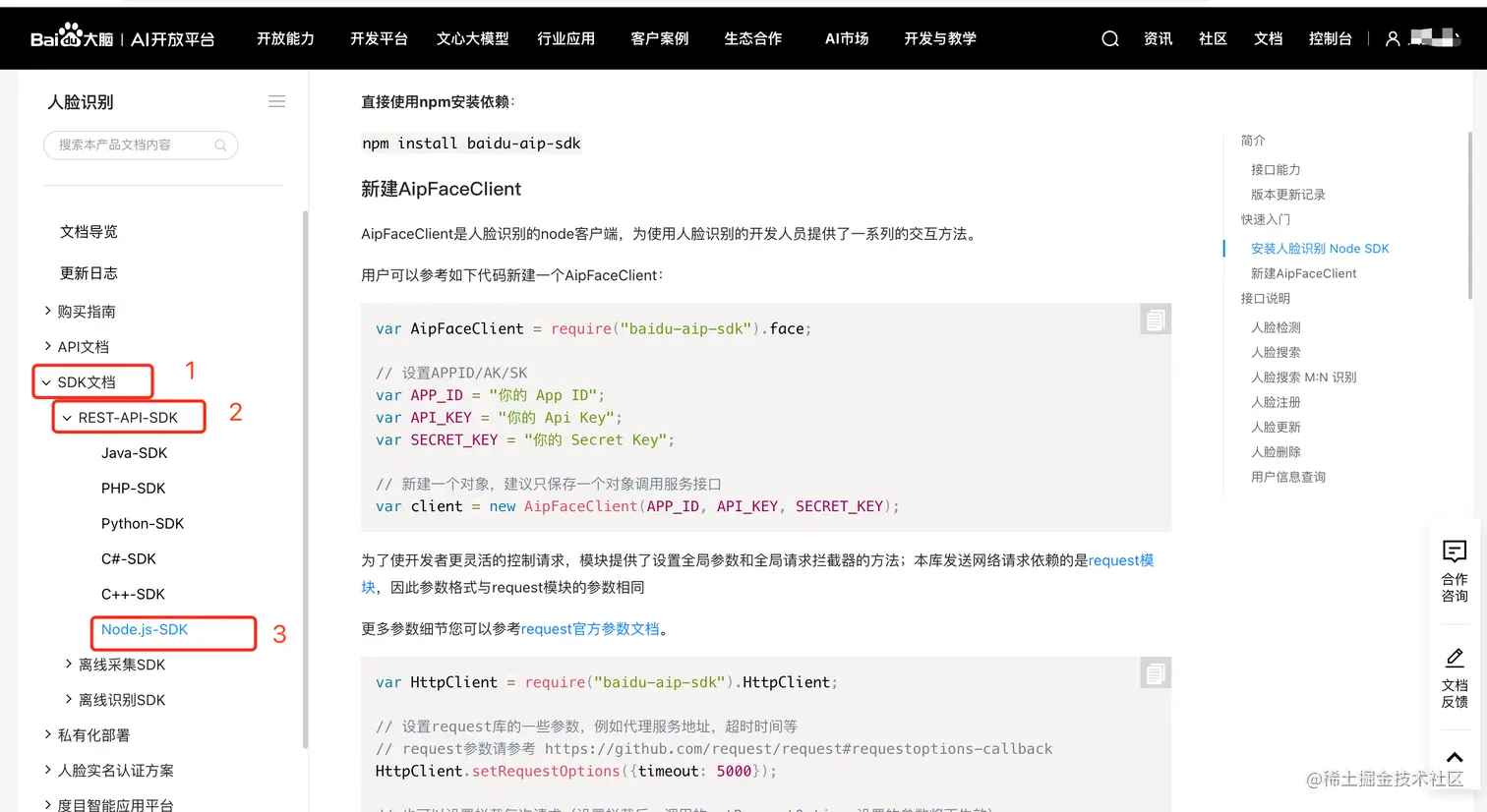Copy the HttpClient code block
Screen dimensions: 1487x812
click(1156, 672)
